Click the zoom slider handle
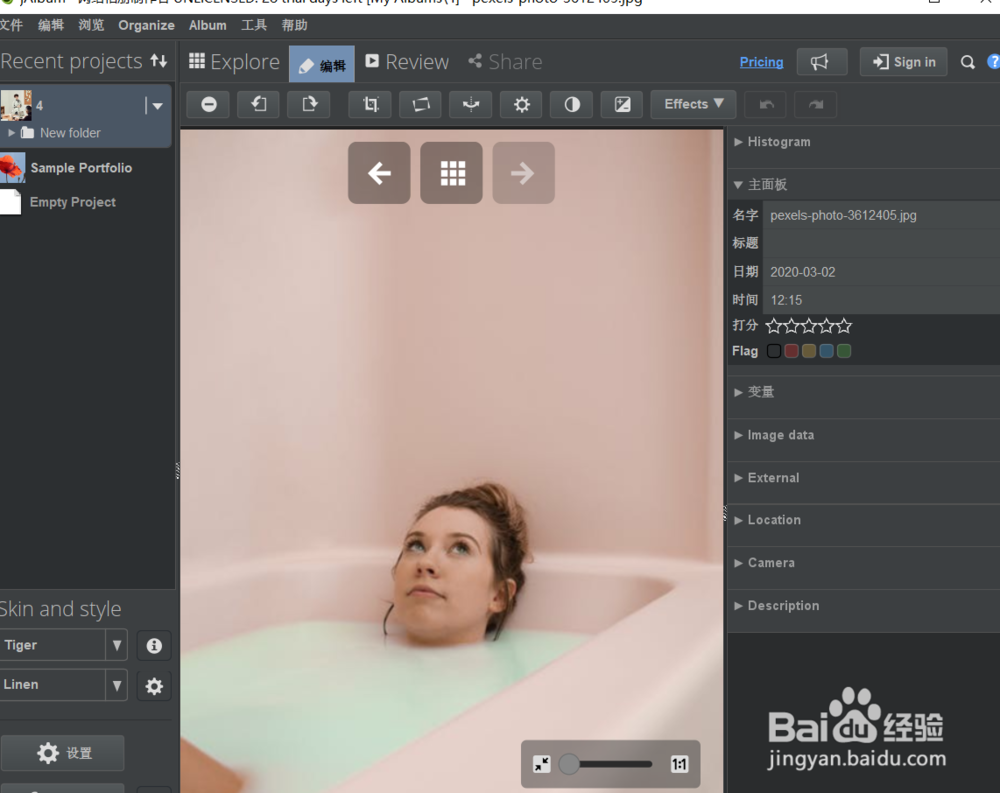This screenshot has height=793, width=1000. tap(569, 764)
